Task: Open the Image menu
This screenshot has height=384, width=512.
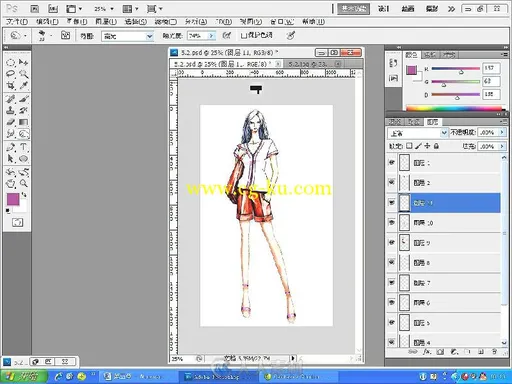Action: pyautogui.click(x=76, y=22)
